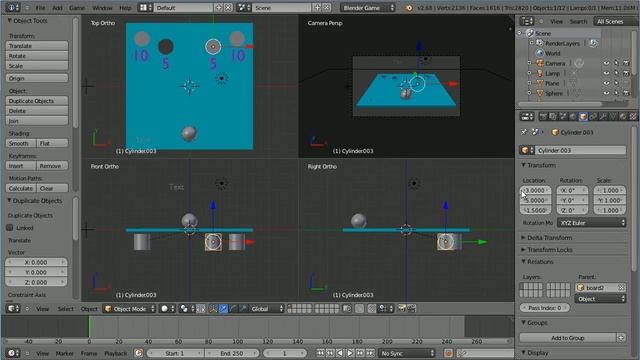Screen dimensions: 640x360
Task: Toggle auto keyframe record button
Action: 448,353
